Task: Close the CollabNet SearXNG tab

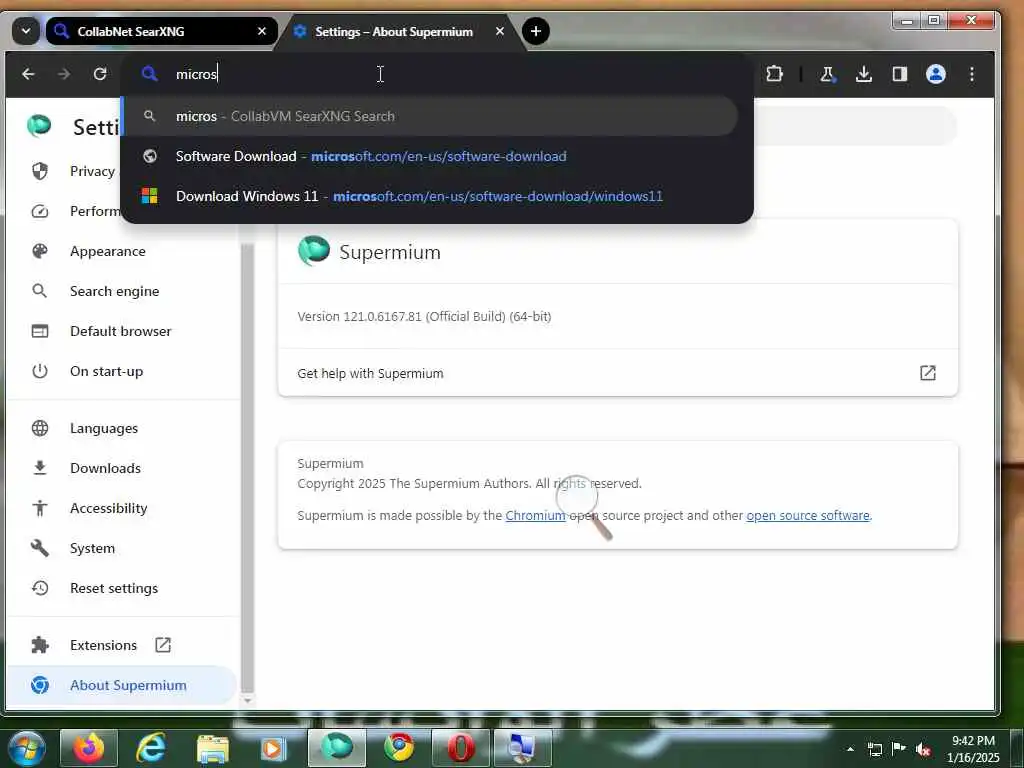Action: (262, 31)
